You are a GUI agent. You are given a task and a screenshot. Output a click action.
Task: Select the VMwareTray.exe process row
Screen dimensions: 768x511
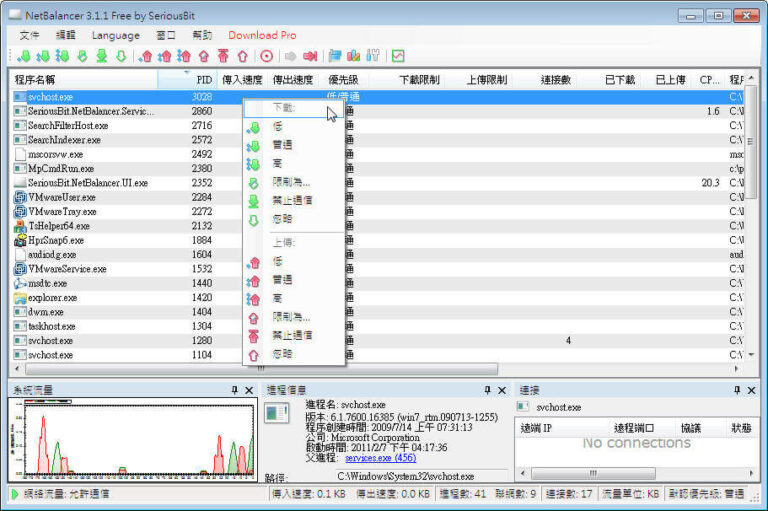pos(378,212)
